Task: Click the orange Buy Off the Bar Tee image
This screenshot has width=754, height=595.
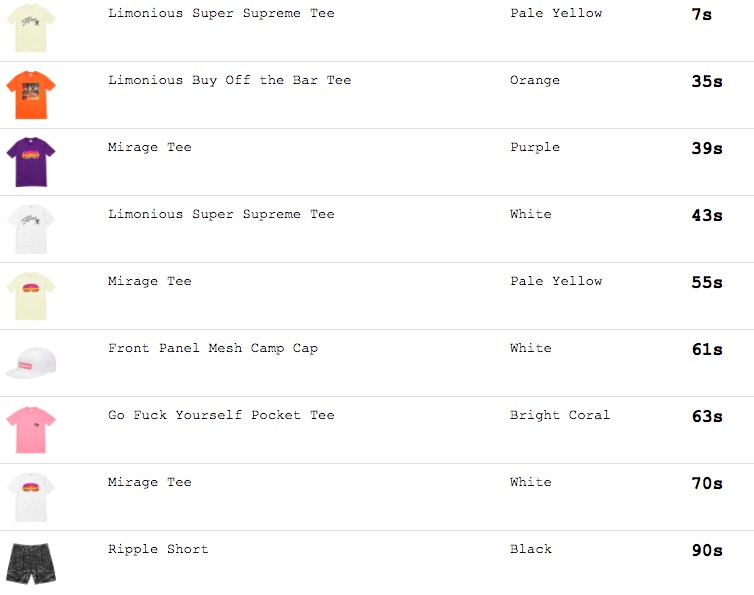Action: click(31, 95)
